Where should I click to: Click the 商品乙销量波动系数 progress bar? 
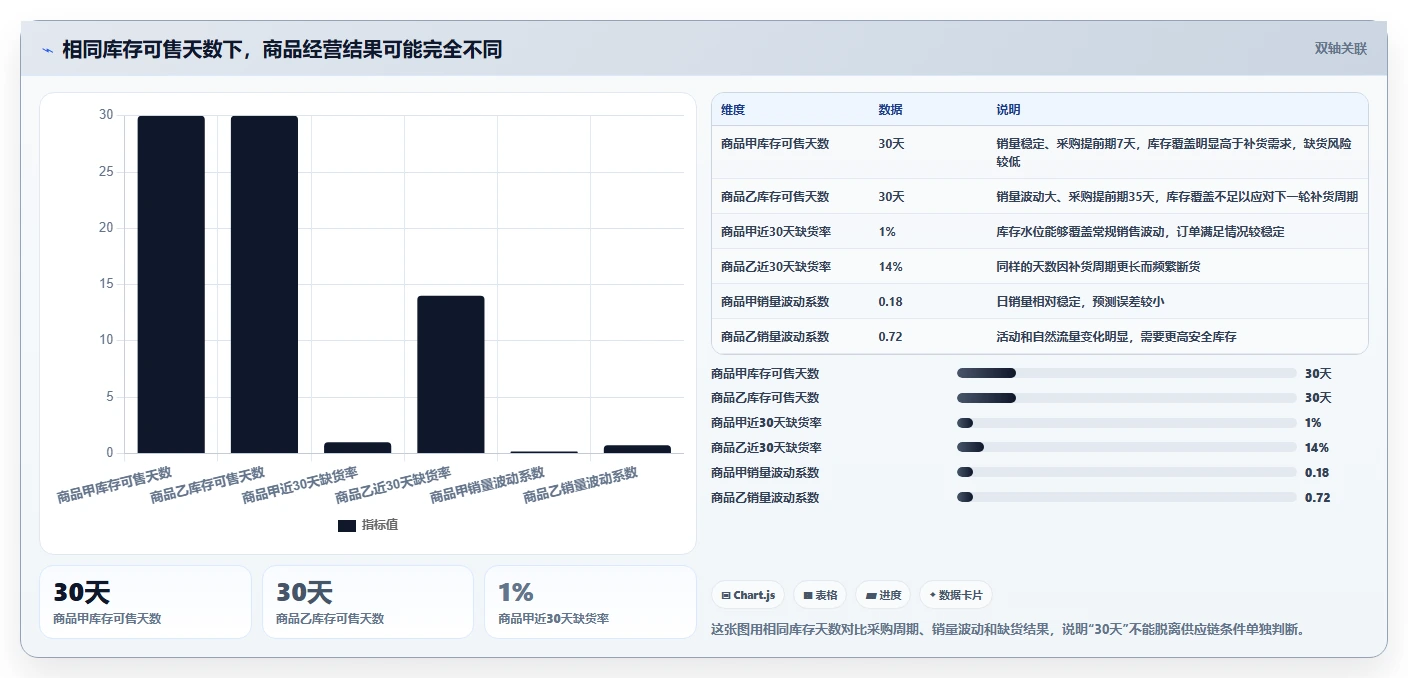[x=1127, y=497]
